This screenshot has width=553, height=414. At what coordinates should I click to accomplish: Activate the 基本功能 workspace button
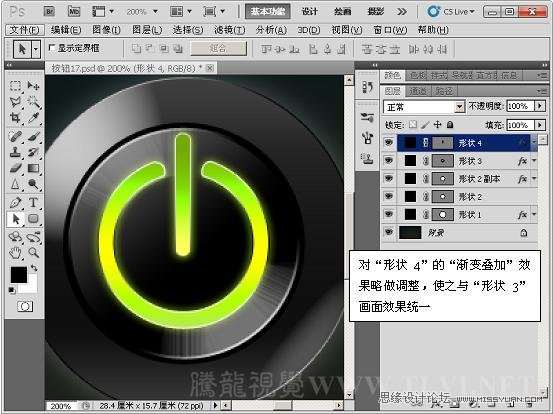[x=268, y=12]
